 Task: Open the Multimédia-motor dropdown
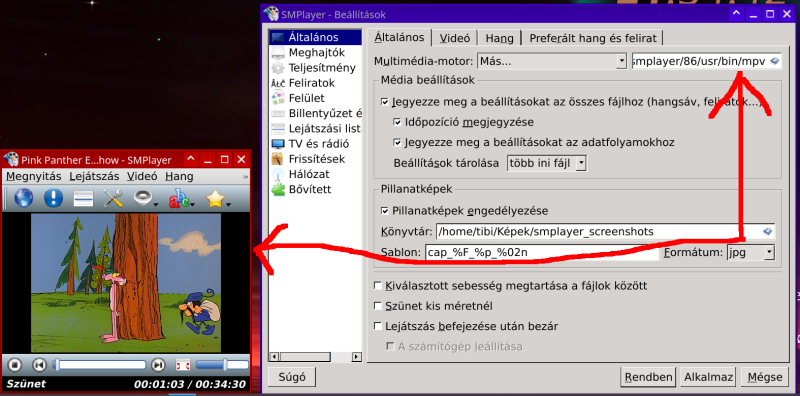(x=552, y=62)
